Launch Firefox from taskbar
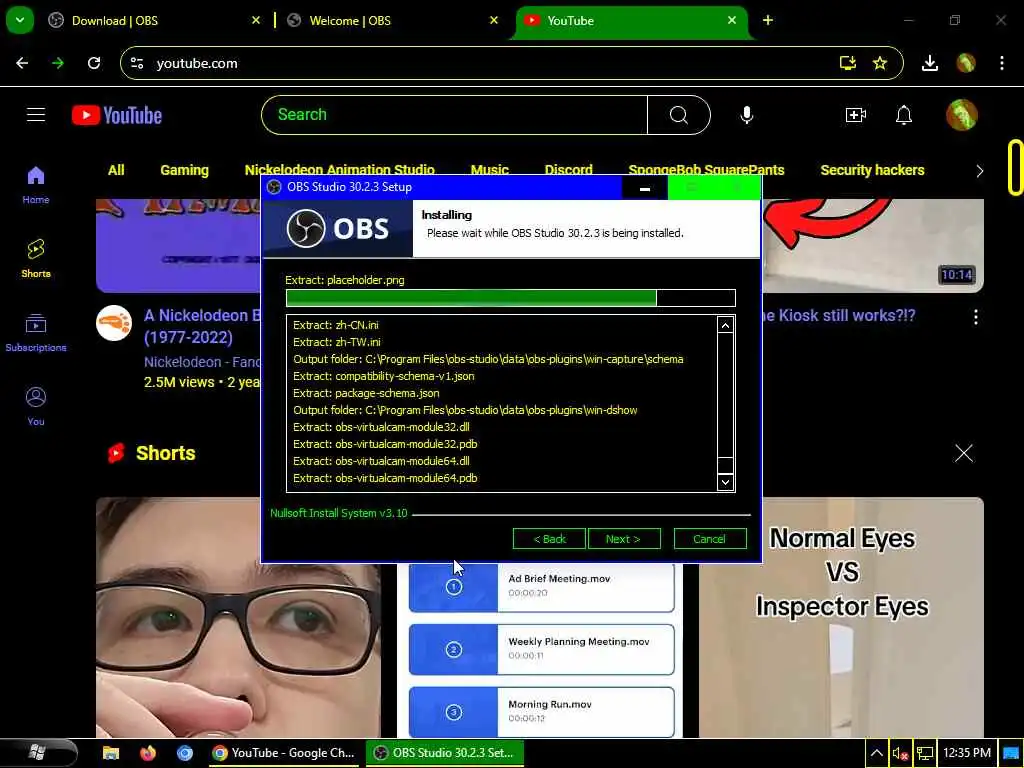The width and height of the screenshot is (1024, 768). (x=148, y=753)
